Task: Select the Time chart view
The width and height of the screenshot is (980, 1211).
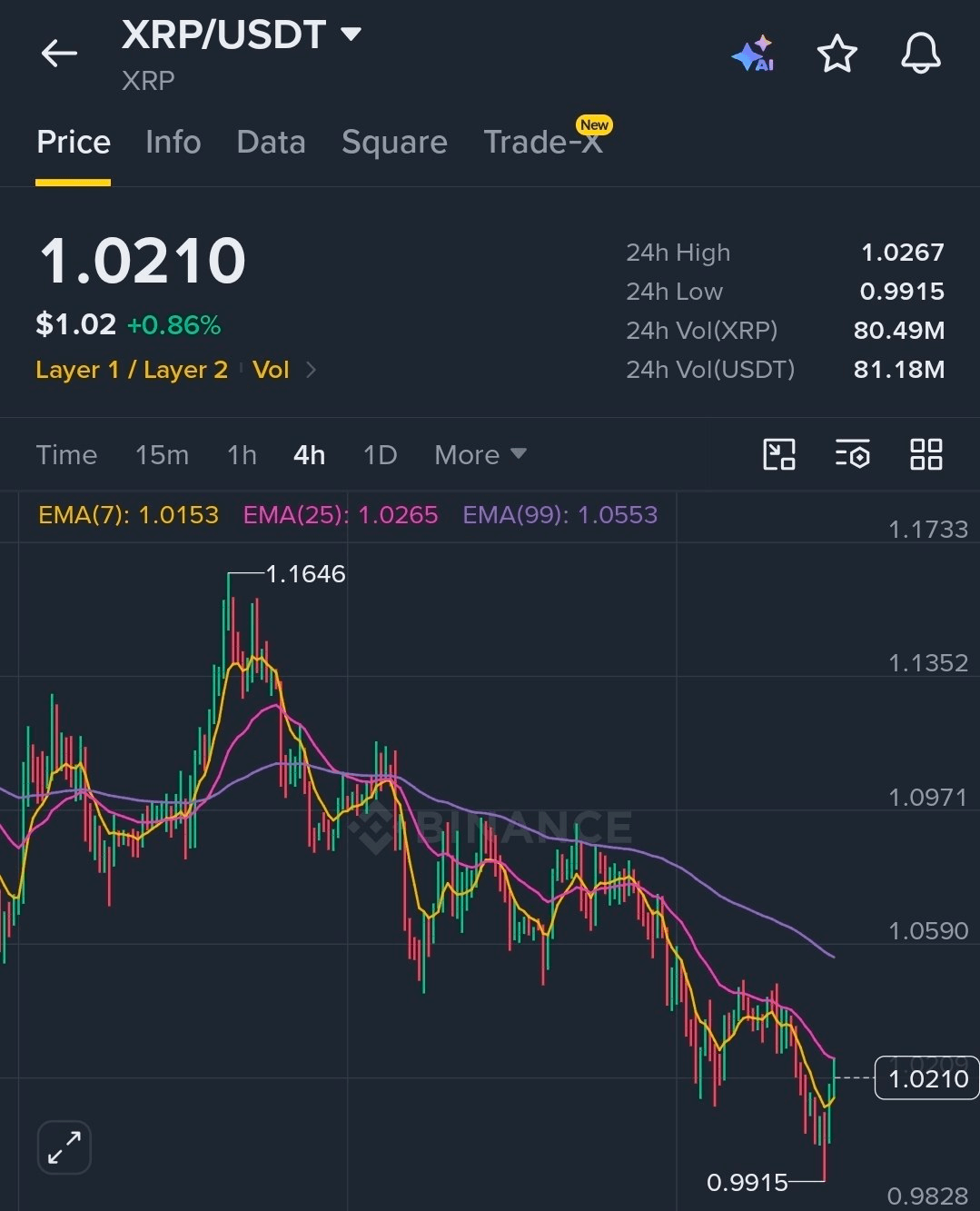Action: tap(66, 454)
